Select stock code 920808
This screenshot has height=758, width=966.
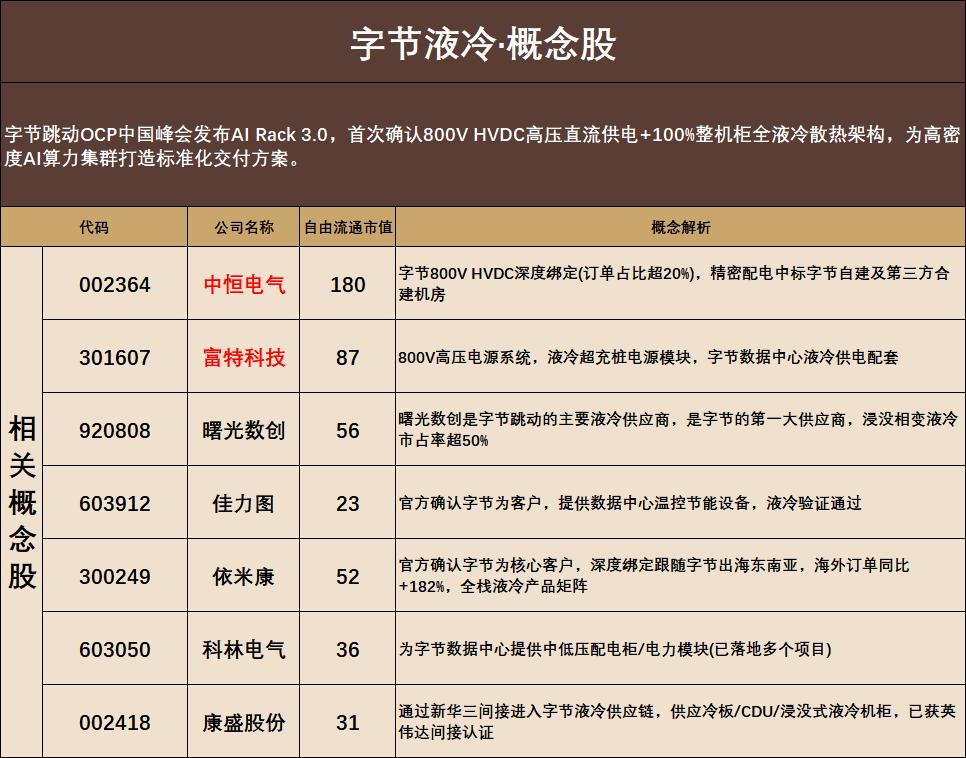click(x=115, y=430)
